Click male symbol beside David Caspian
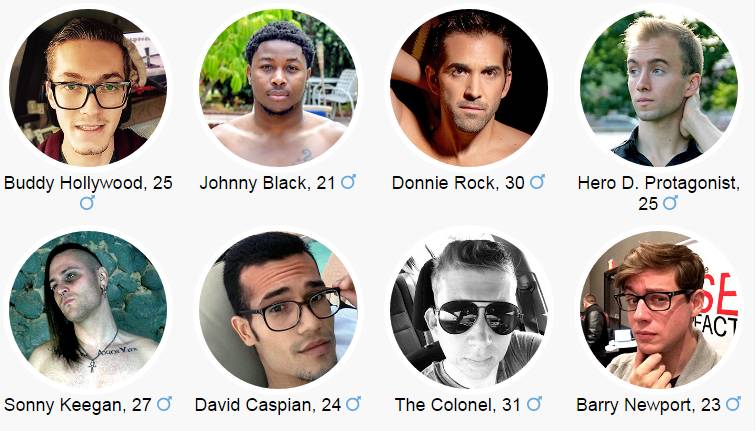755x431 pixels. tap(353, 404)
